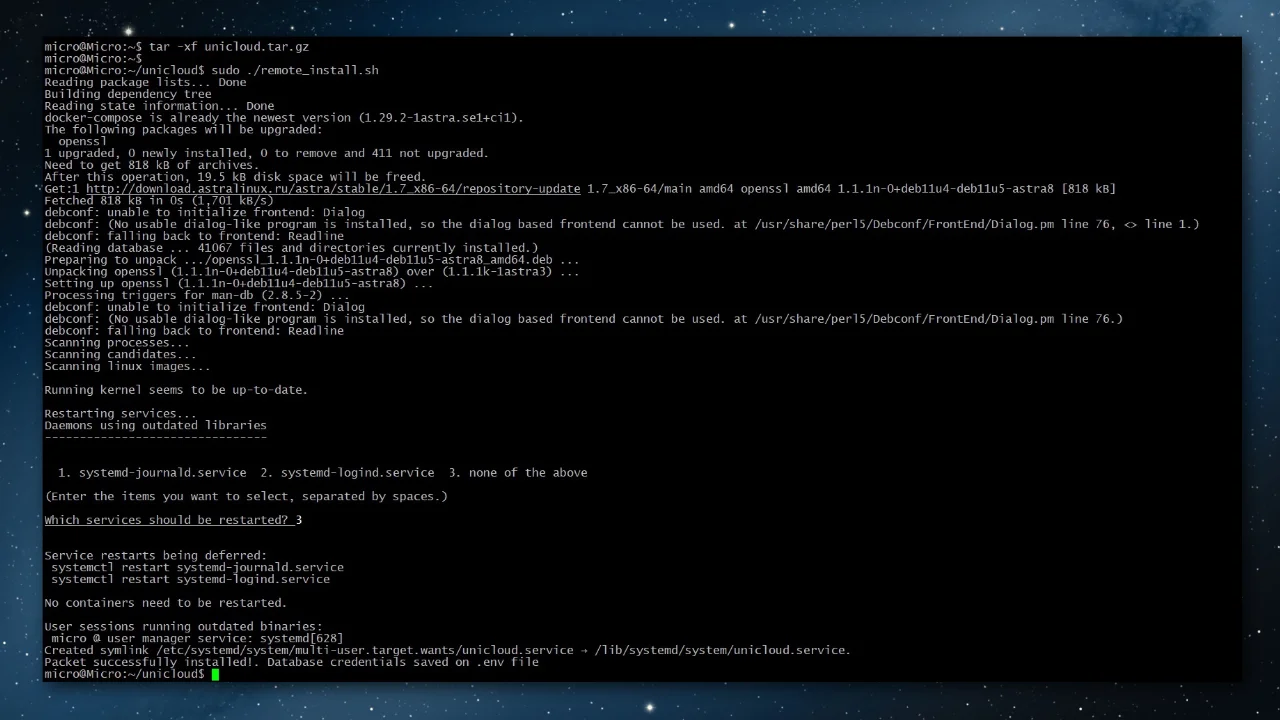Click 'Need to get 818 kB of archives' line
Screen dimensions: 1280x720
[151, 165]
